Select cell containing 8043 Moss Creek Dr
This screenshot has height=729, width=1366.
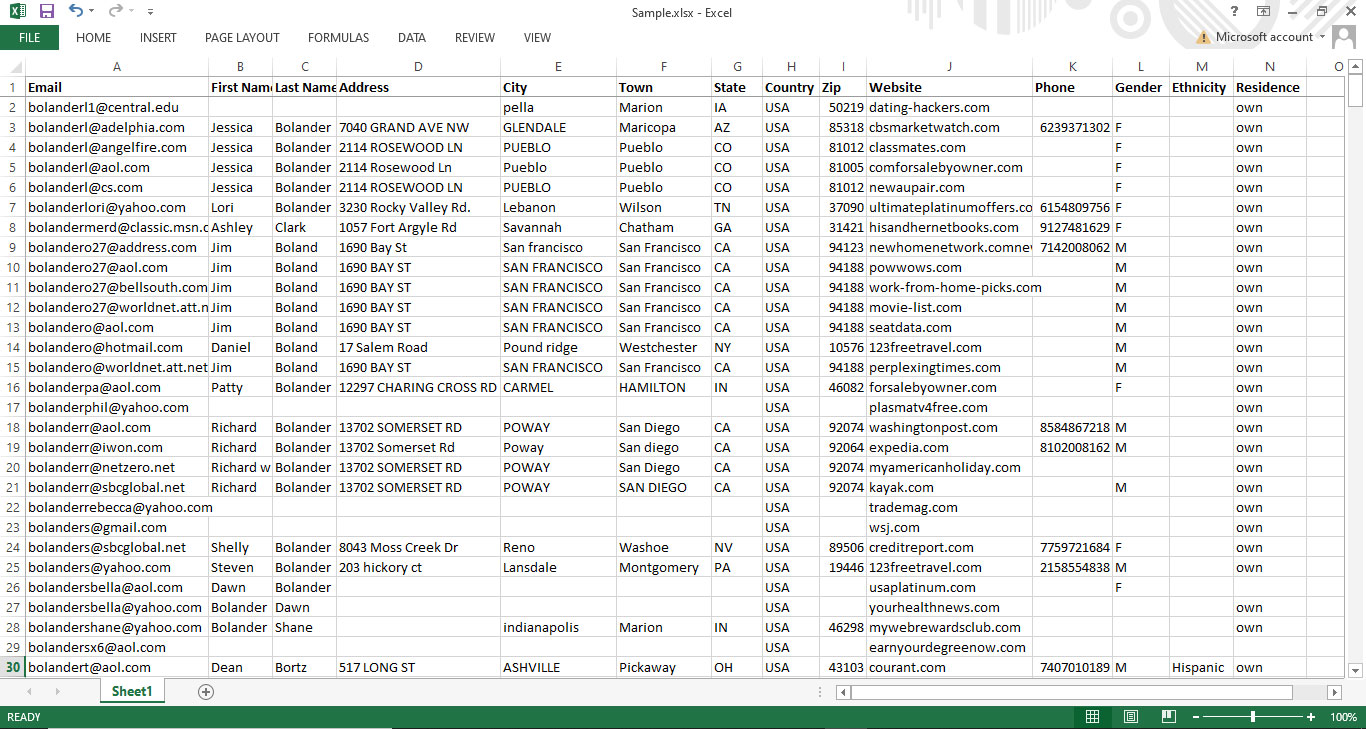[x=418, y=547]
